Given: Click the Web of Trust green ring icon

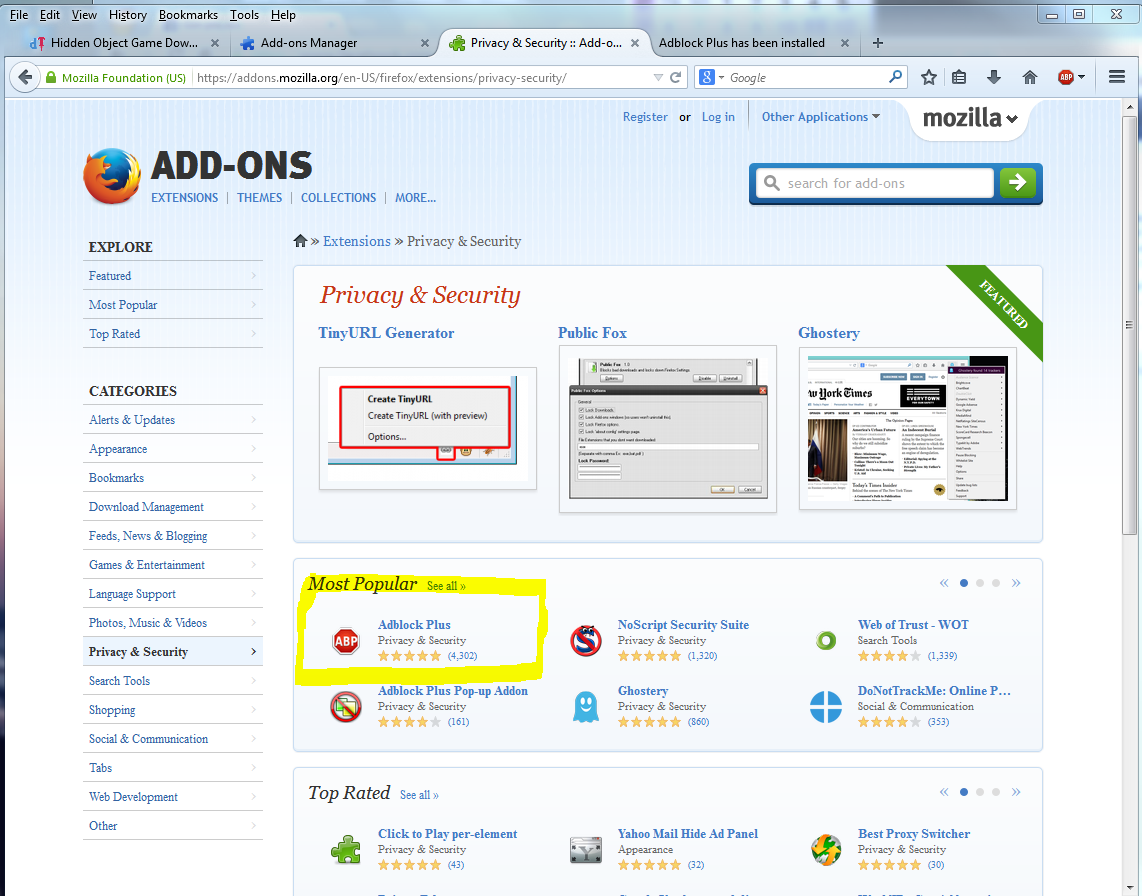Looking at the screenshot, I should tap(826, 641).
